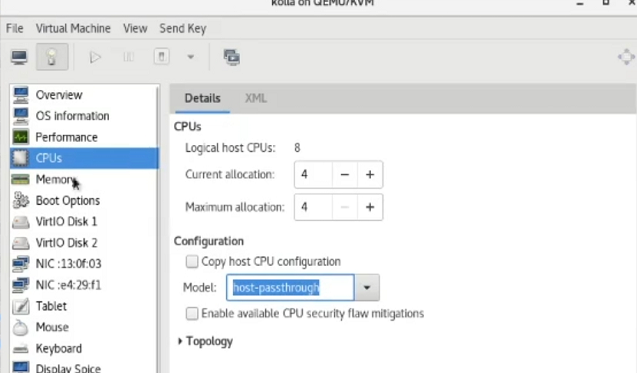
Task: Select Memory label in hardware list
Action: click(x=55, y=179)
